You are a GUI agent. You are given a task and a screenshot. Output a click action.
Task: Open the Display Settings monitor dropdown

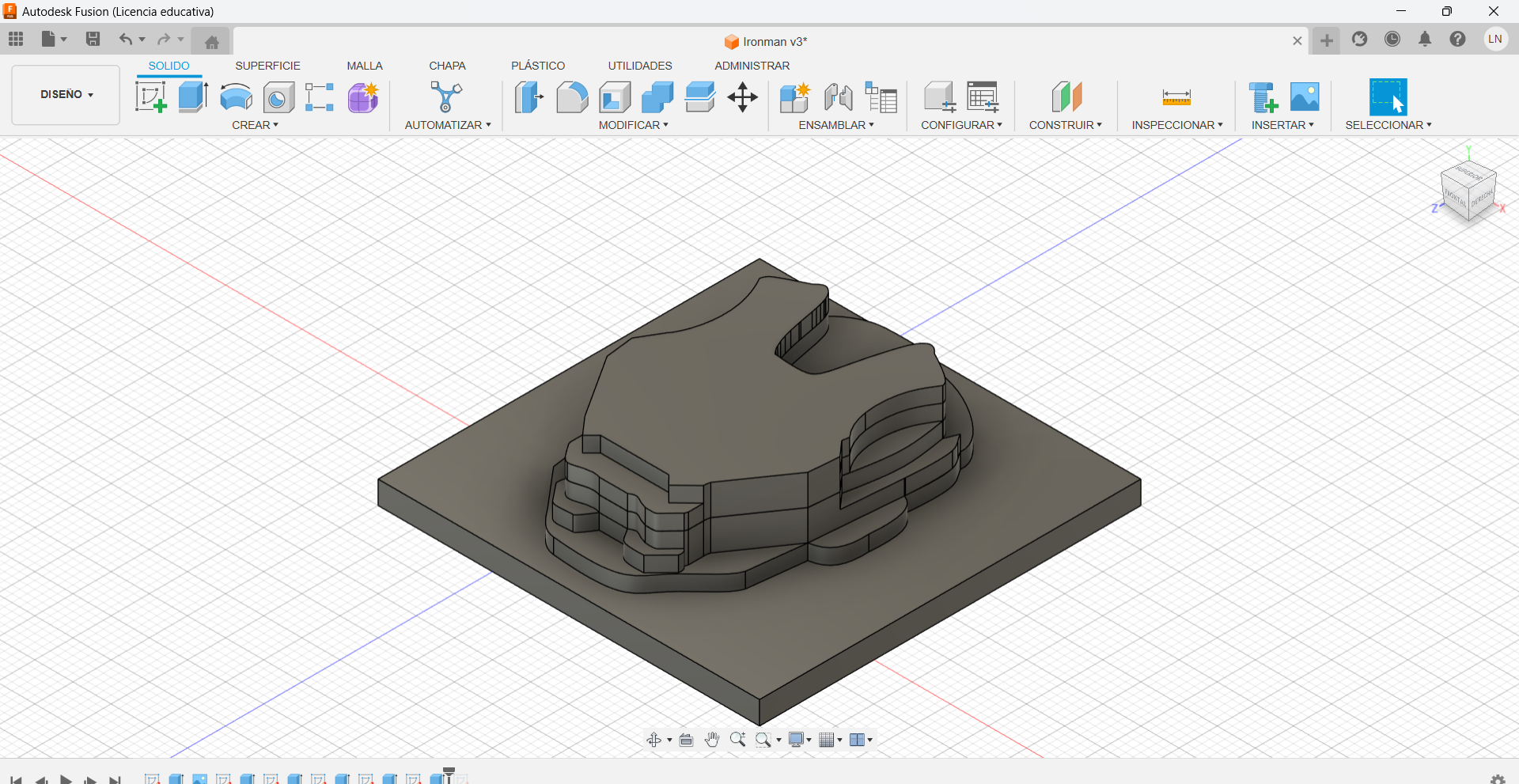coord(800,740)
